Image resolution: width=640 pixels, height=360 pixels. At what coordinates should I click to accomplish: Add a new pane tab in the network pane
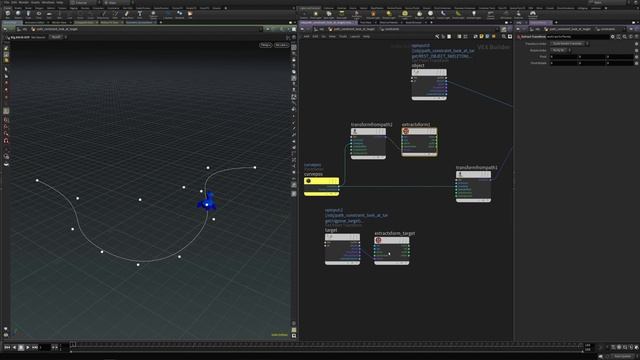(x=431, y=22)
